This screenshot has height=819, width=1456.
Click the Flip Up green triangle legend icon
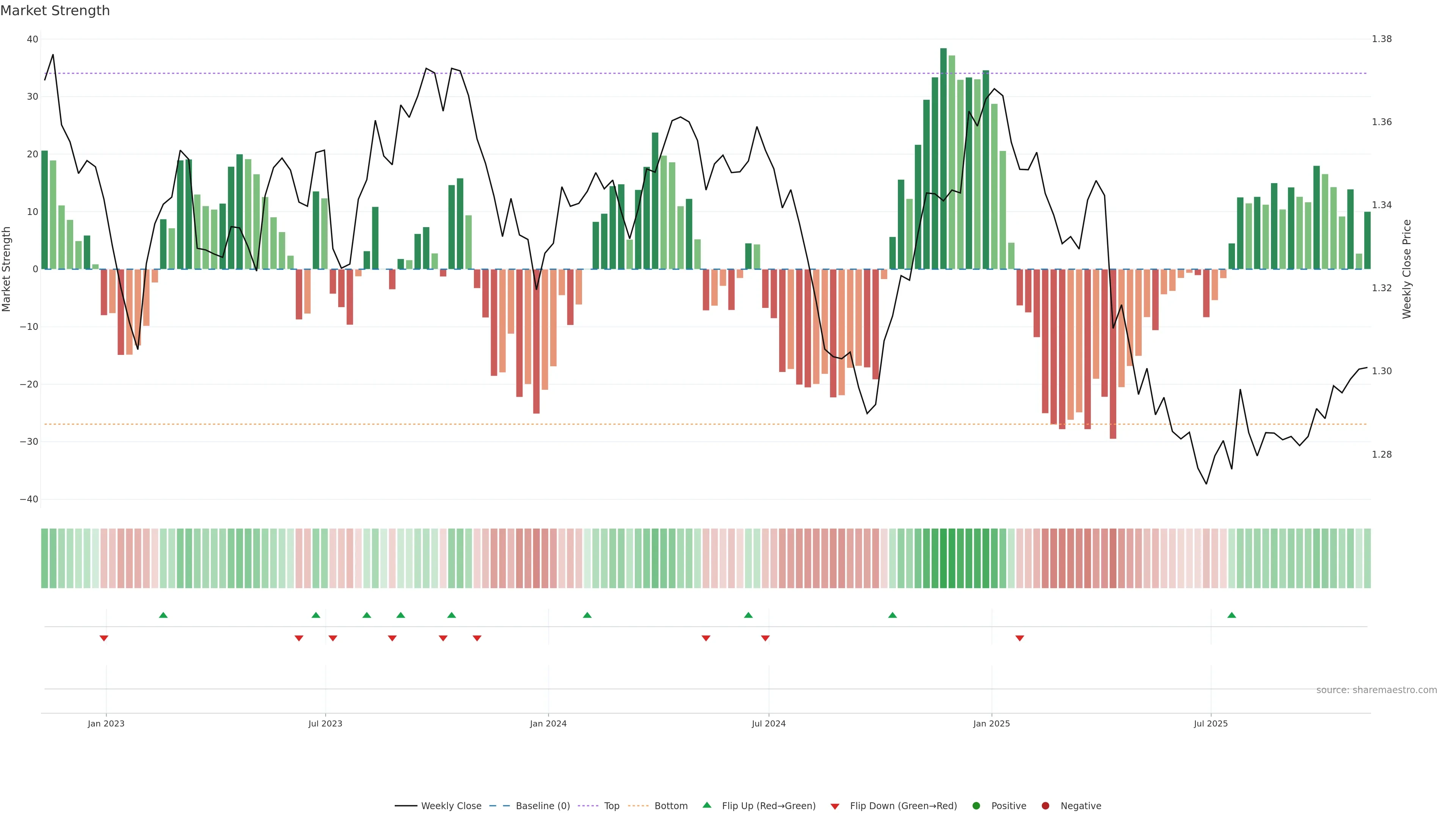(x=706, y=805)
